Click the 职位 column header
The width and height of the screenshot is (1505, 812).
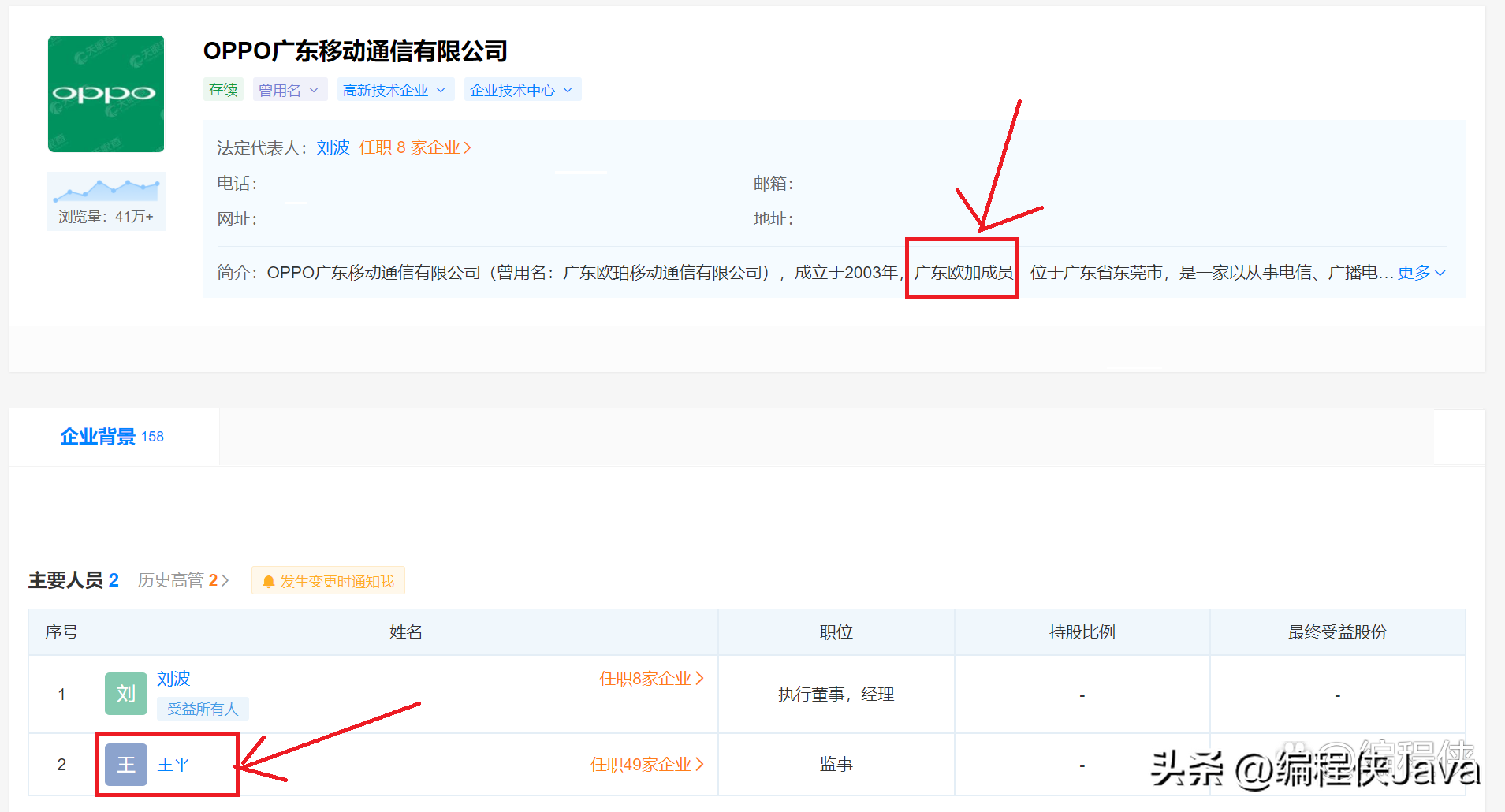(836, 632)
